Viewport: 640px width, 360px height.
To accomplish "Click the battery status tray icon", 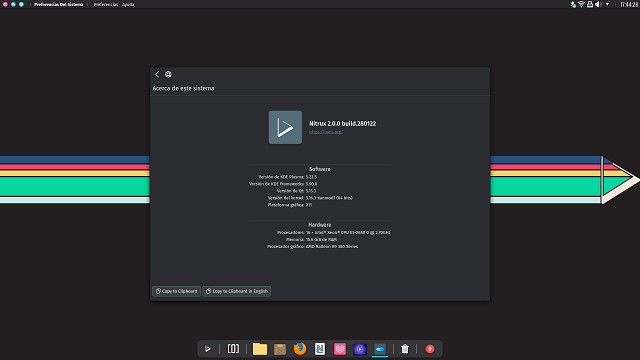I will pyautogui.click(x=573, y=4).
